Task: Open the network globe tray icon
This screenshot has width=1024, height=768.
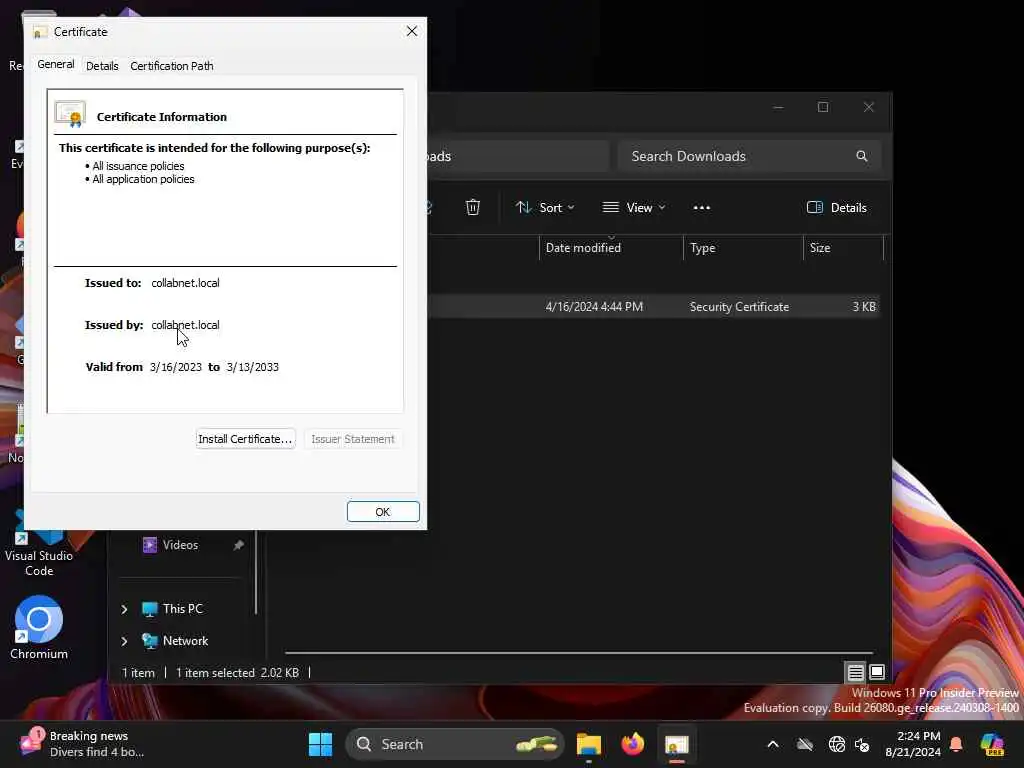Action: click(x=837, y=744)
